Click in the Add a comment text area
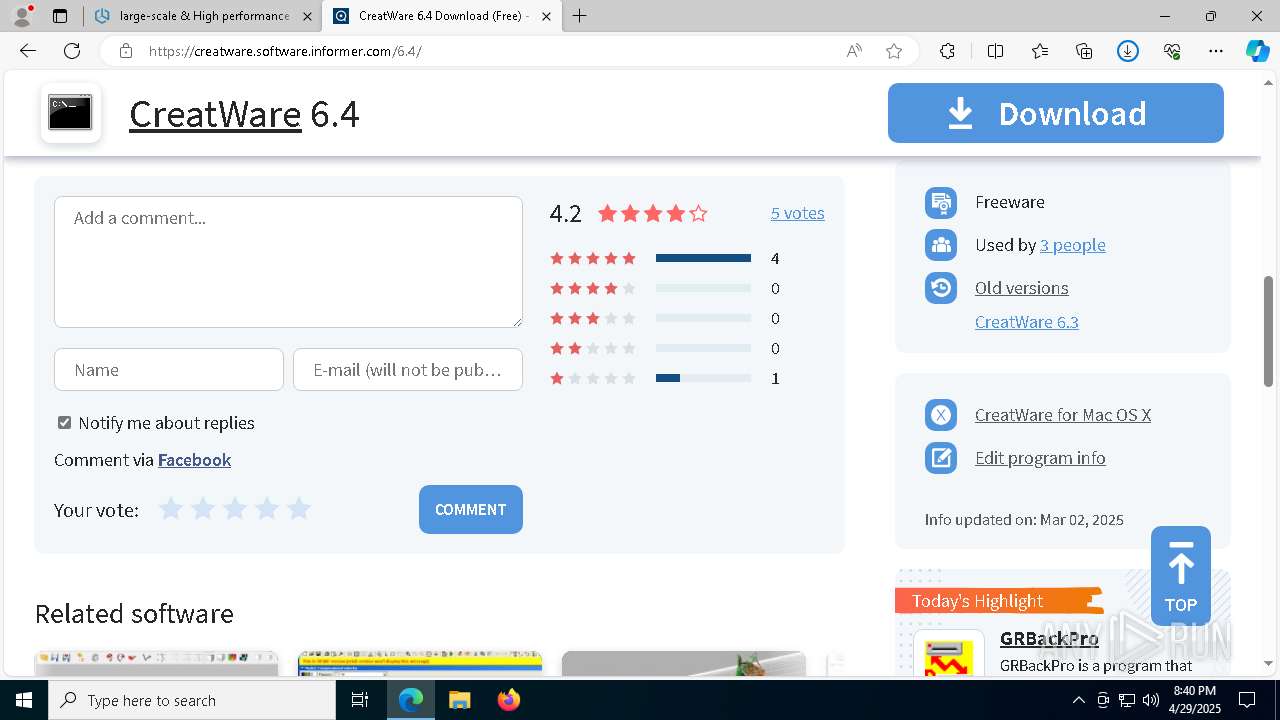Viewport: 1280px width, 720px height. pyautogui.click(x=288, y=262)
